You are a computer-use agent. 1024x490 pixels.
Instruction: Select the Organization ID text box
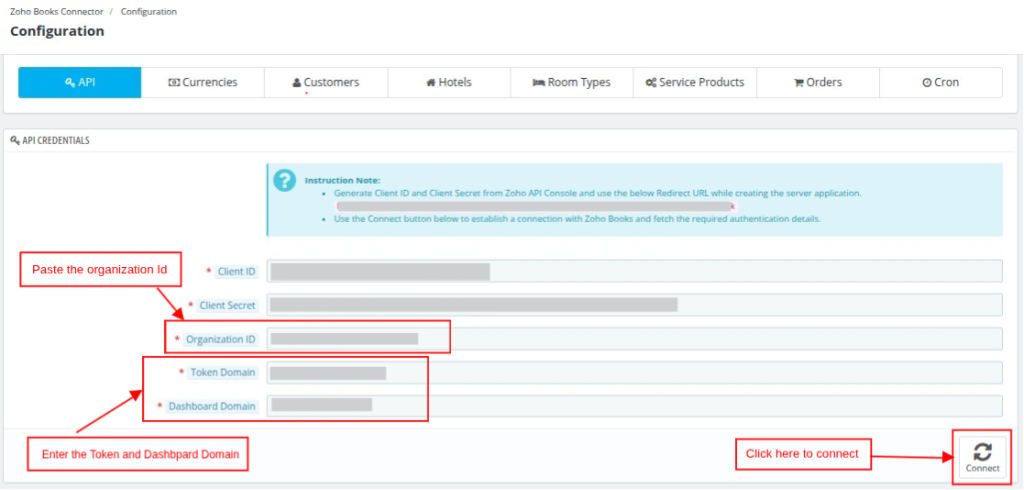coord(634,339)
